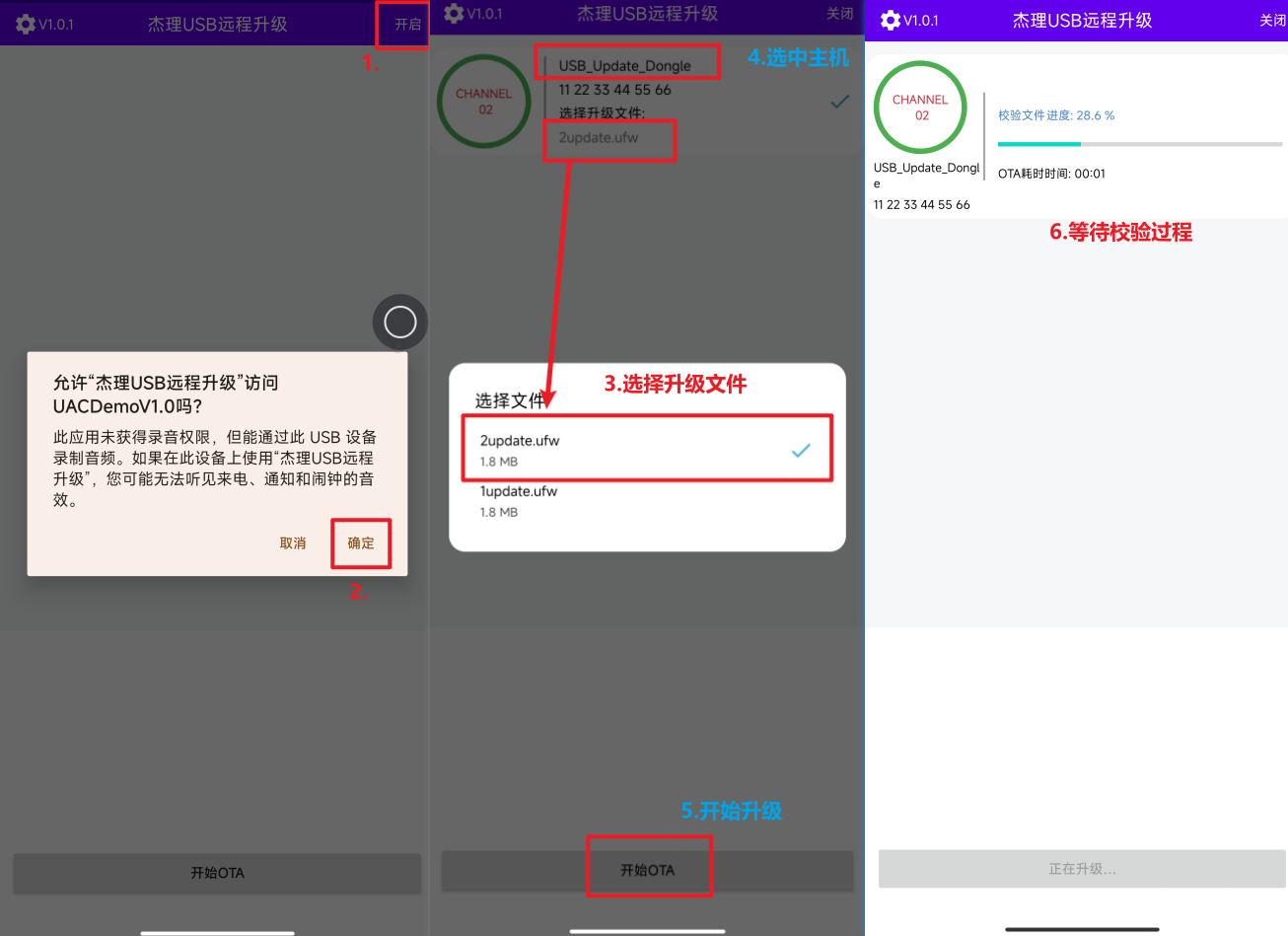Cancel permission dialog with 取消

293,543
